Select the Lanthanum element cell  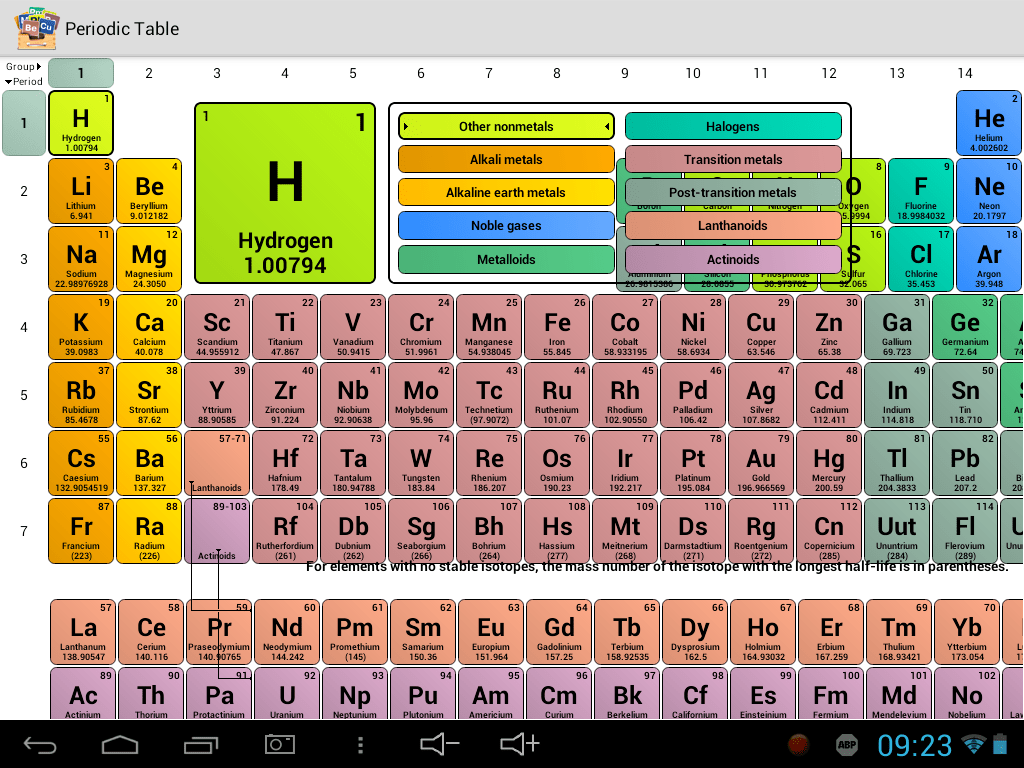pos(83,632)
